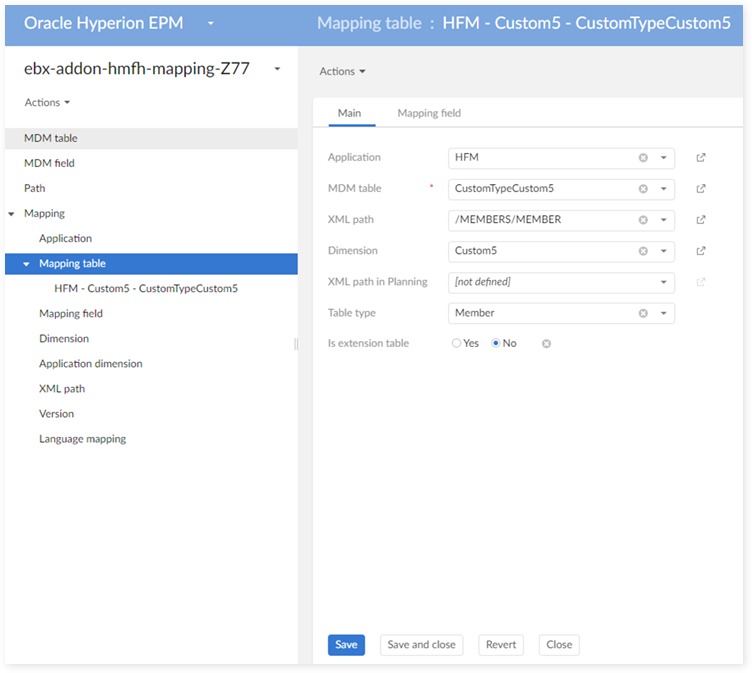Viewport: 752px width, 673px height.
Task: Clear the Application field value HFM
Action: click(643, 158)
